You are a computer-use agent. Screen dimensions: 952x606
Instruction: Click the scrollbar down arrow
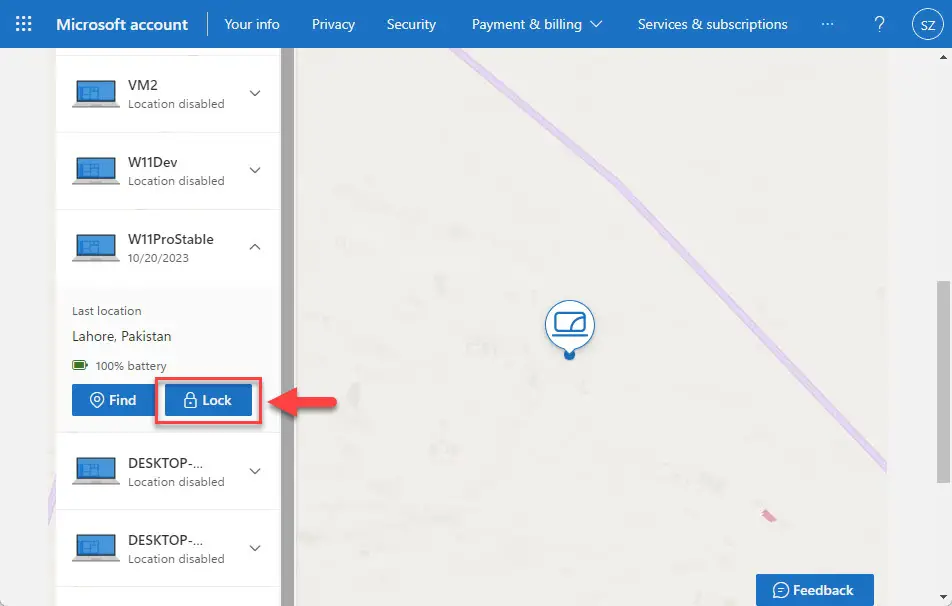(x=943, y=597)
